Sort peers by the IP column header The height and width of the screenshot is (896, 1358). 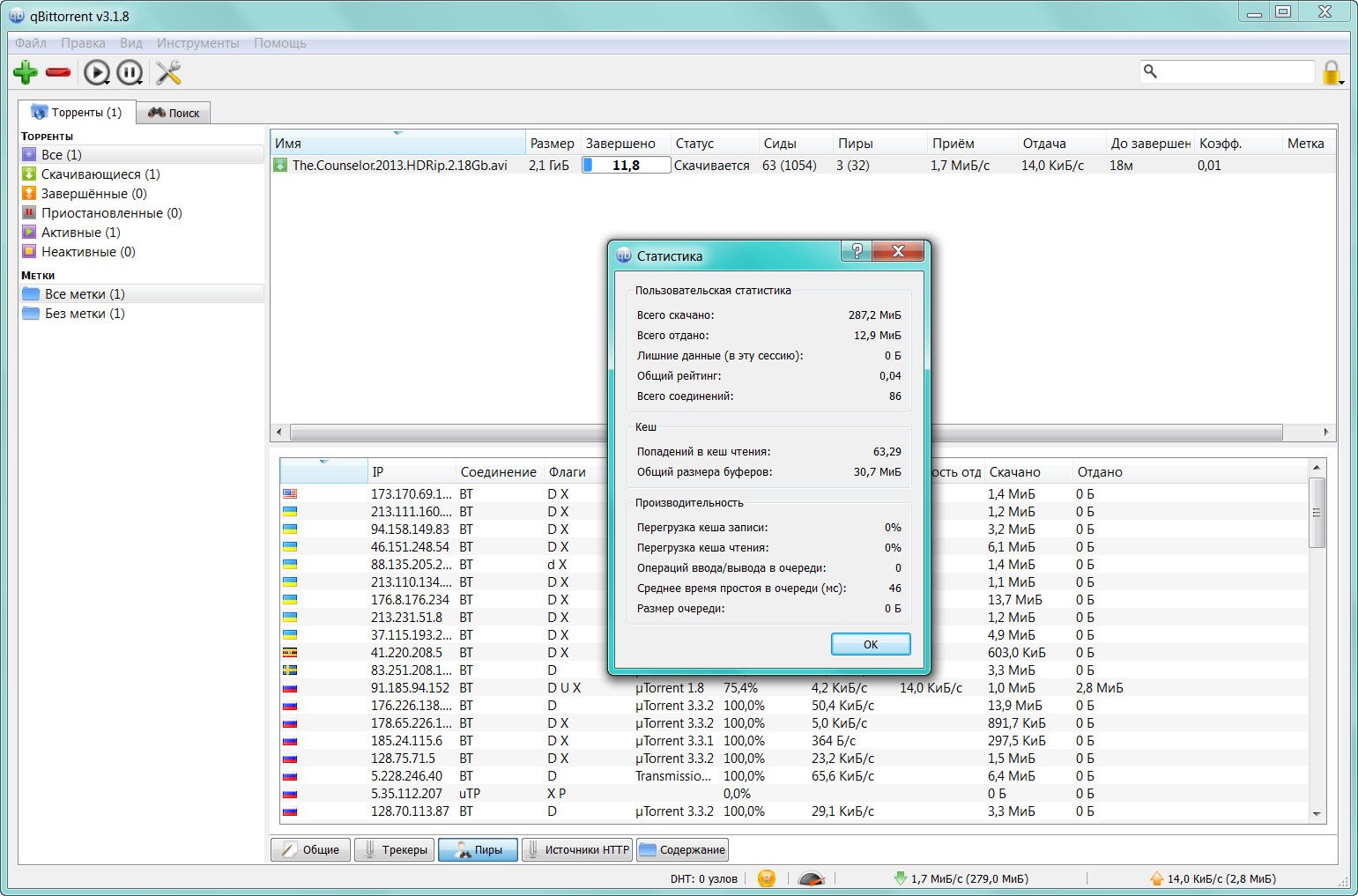click(412, 471)
